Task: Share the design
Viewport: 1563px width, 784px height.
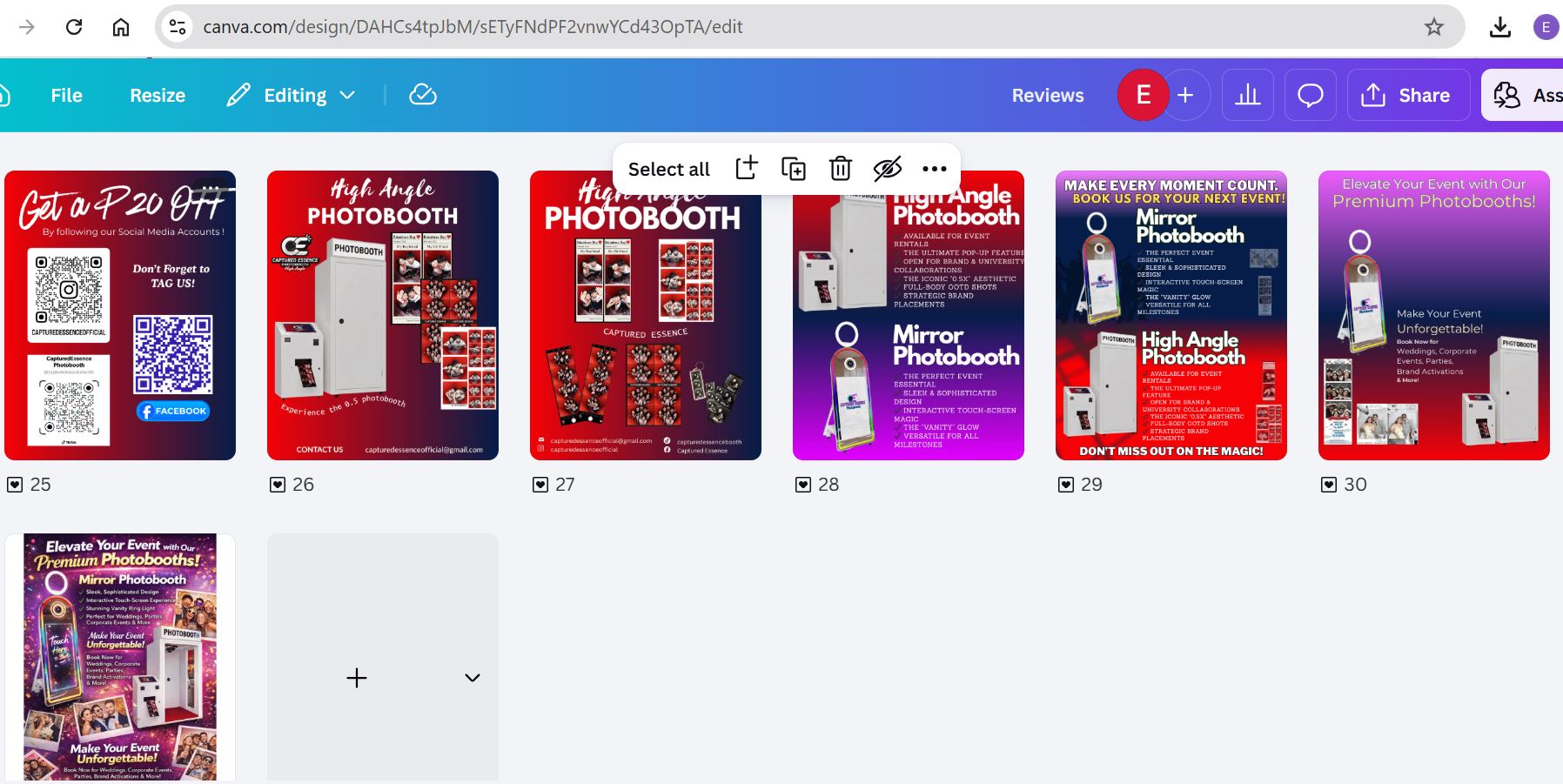Action: coord(1408,95)
